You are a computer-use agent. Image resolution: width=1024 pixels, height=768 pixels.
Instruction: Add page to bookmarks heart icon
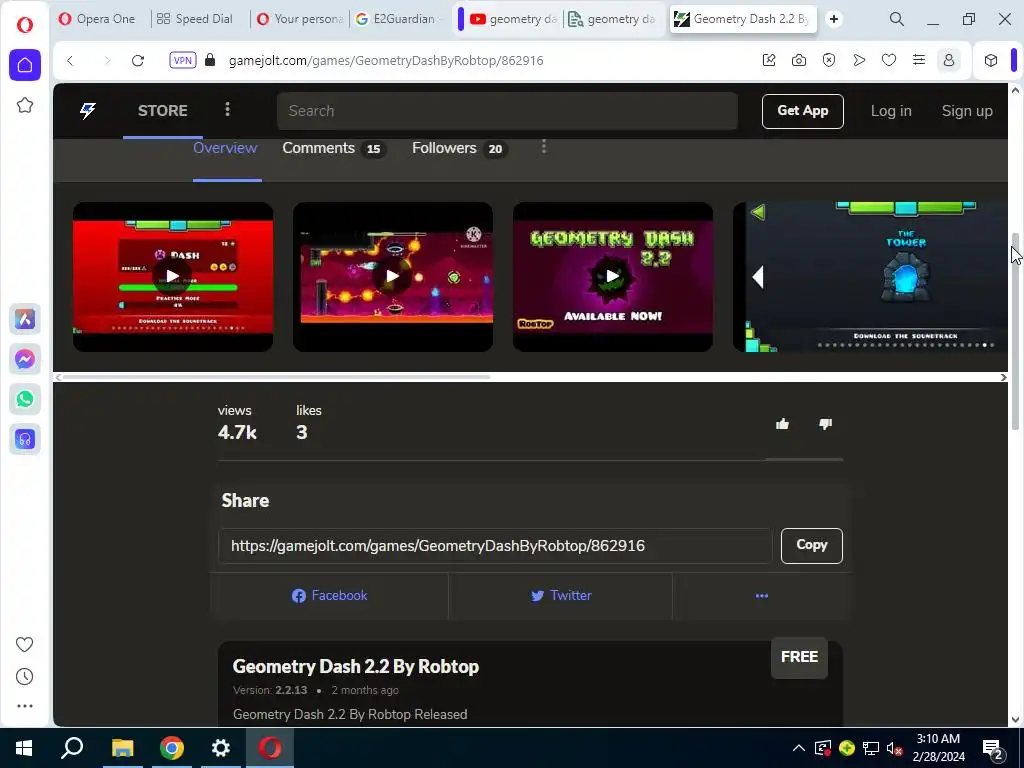point(889,60)
